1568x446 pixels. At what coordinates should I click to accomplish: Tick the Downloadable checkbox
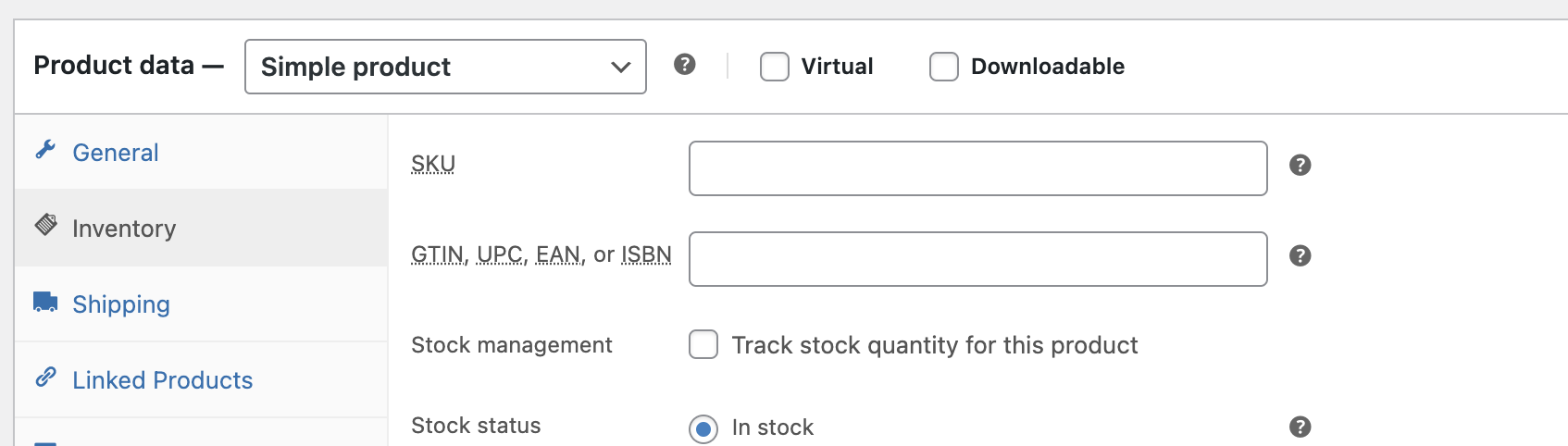pos(944,67)
